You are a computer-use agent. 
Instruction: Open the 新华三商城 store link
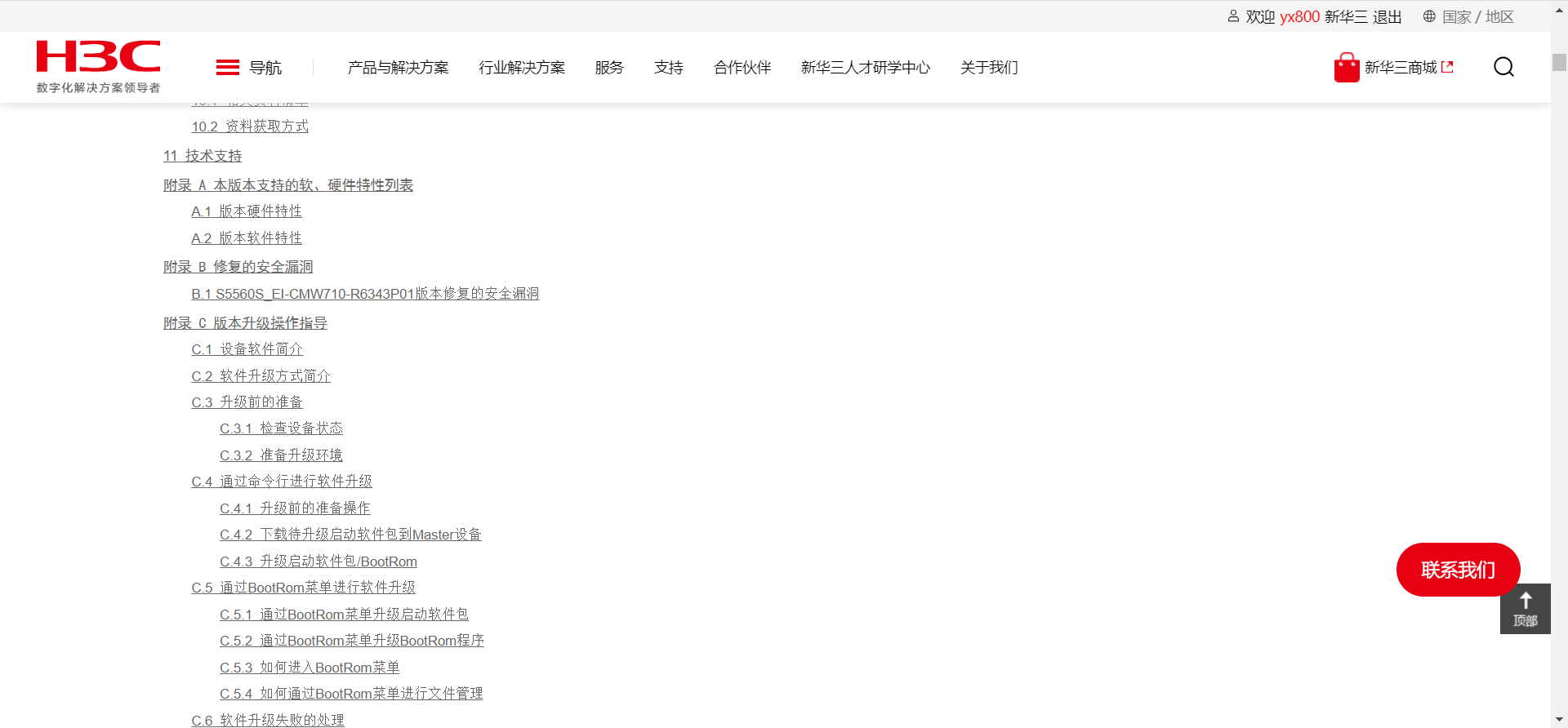(x=1409, y=68)
